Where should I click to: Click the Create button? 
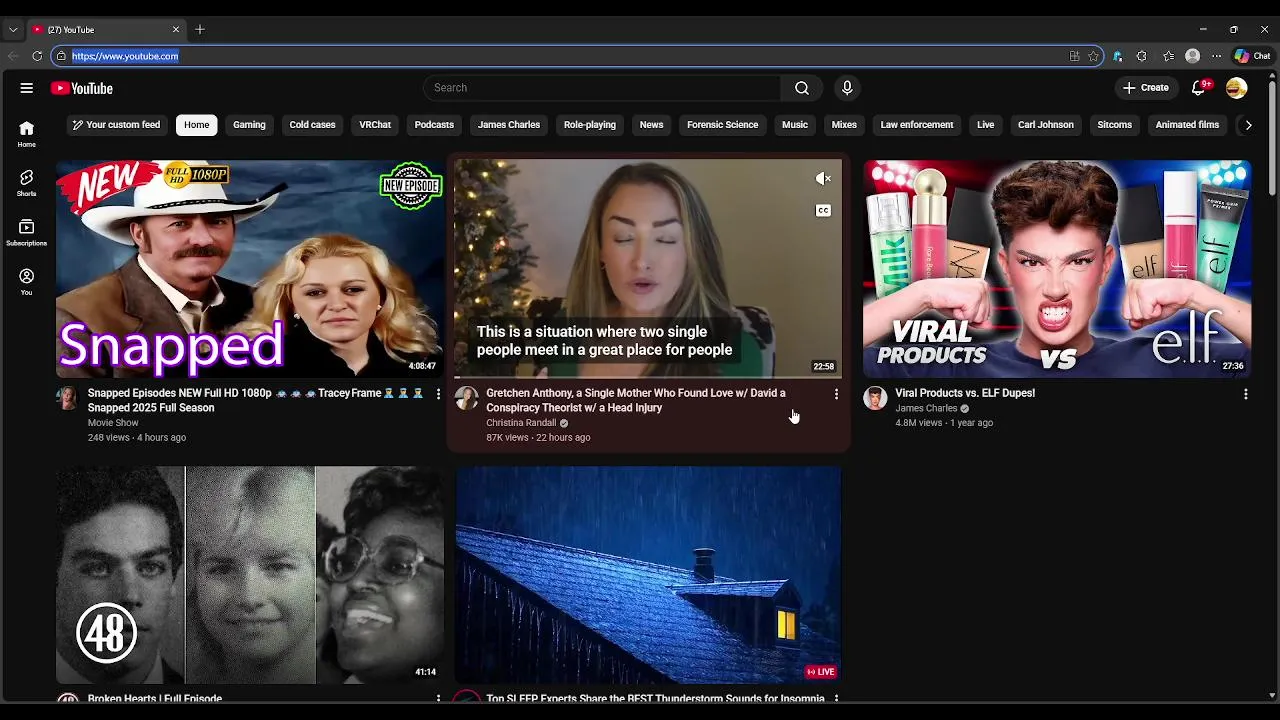[1146, 88]
